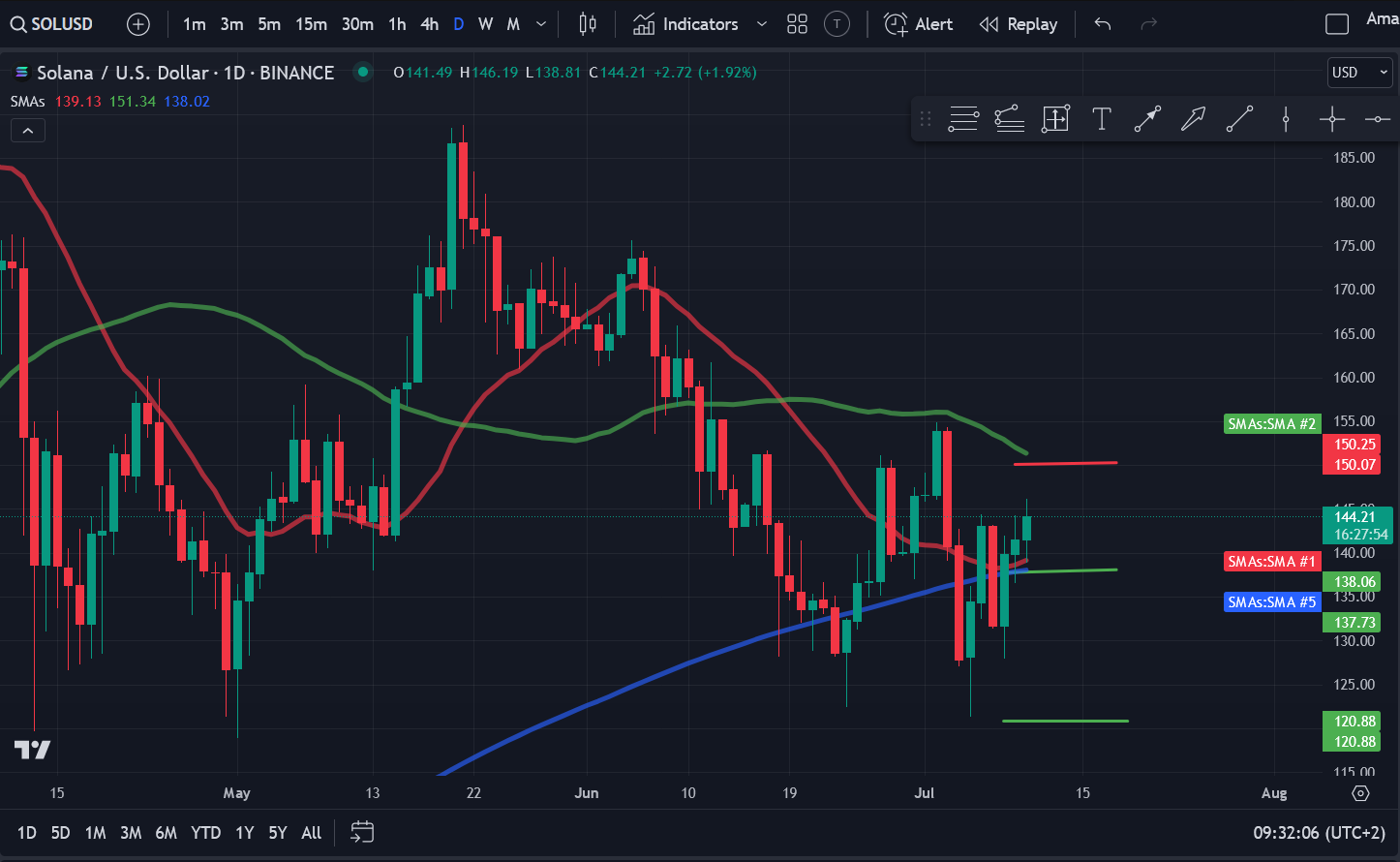Set date range to 1Y
Image resolution: width=1400 pixels, height=862 pixels.
(244, 832)
